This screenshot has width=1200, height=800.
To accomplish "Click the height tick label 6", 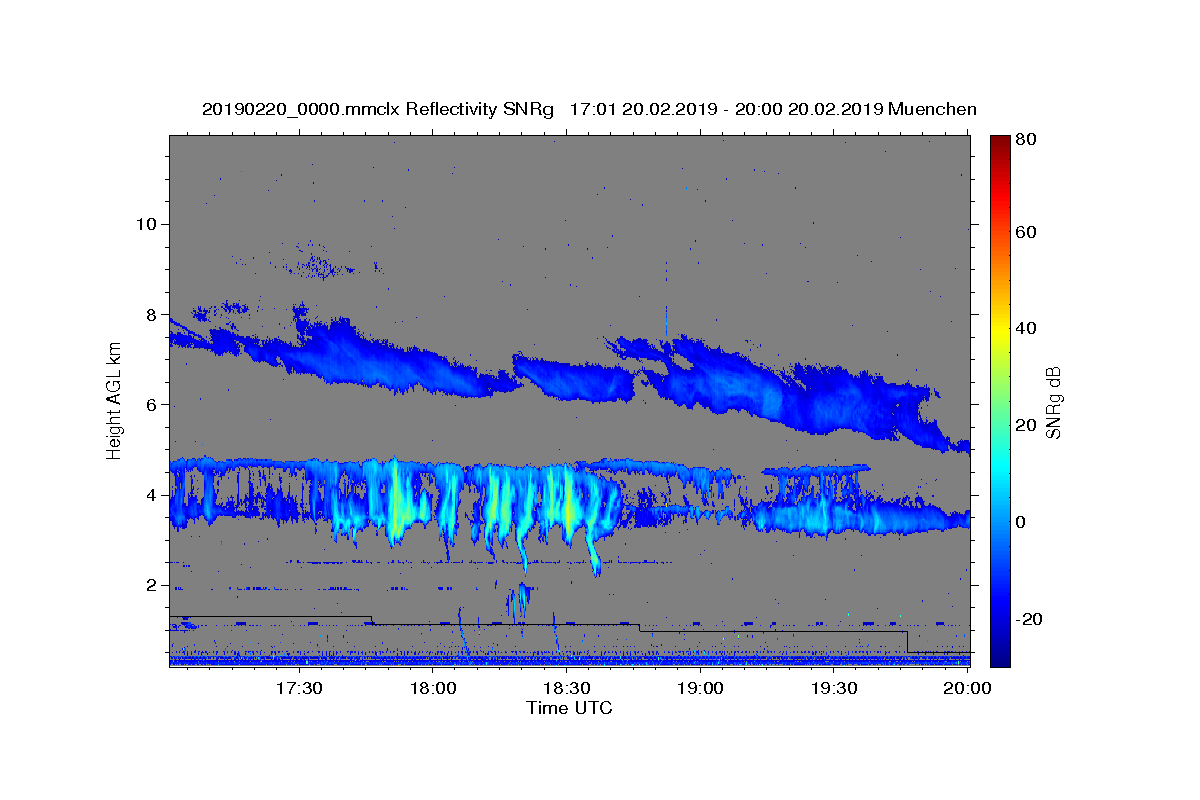I will click(x=151, y=405).
